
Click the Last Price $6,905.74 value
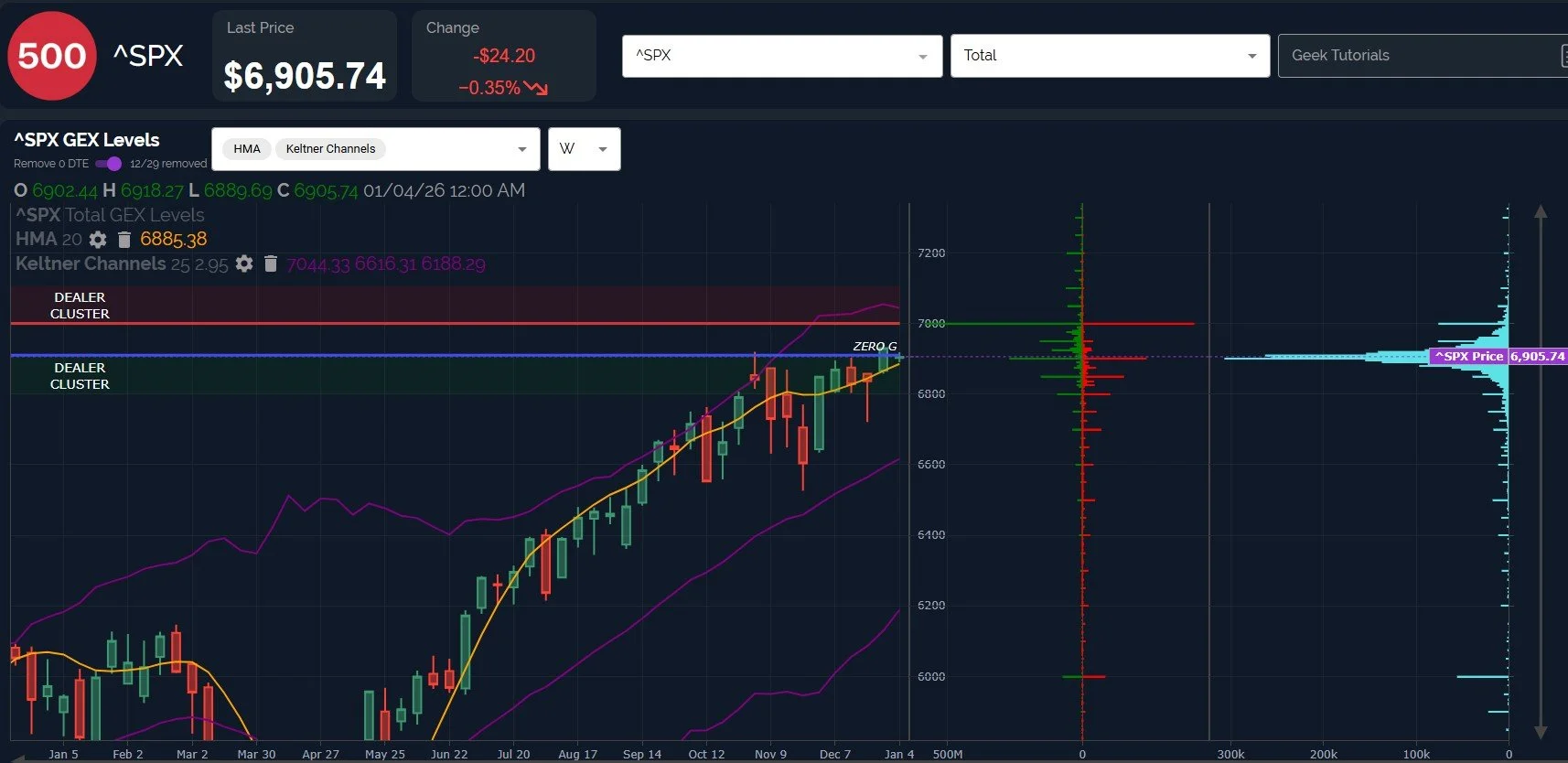click(x=305, y=76)
